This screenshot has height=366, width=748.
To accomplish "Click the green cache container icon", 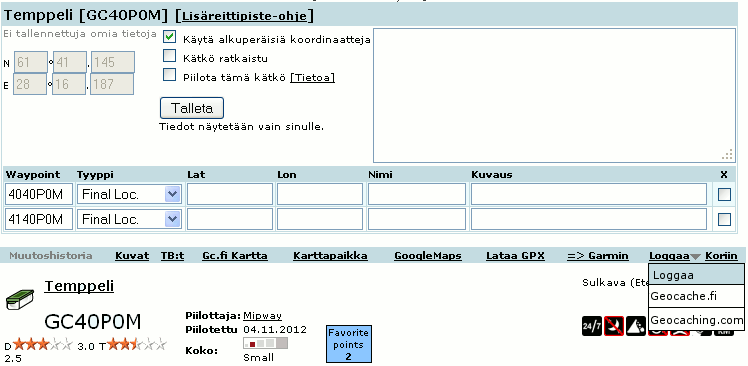I will pos(20,299).
